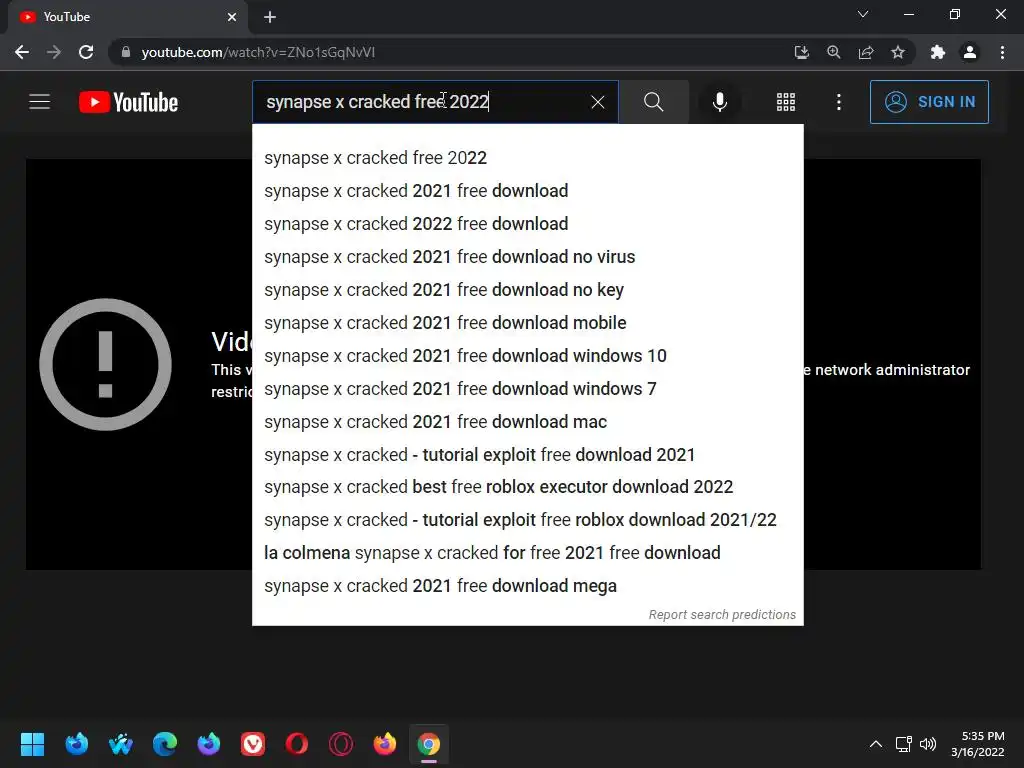Screen dimensions: 1024x768
Task: Open Opera GX outlined icon in taskbar
Action: pos(341,744)
